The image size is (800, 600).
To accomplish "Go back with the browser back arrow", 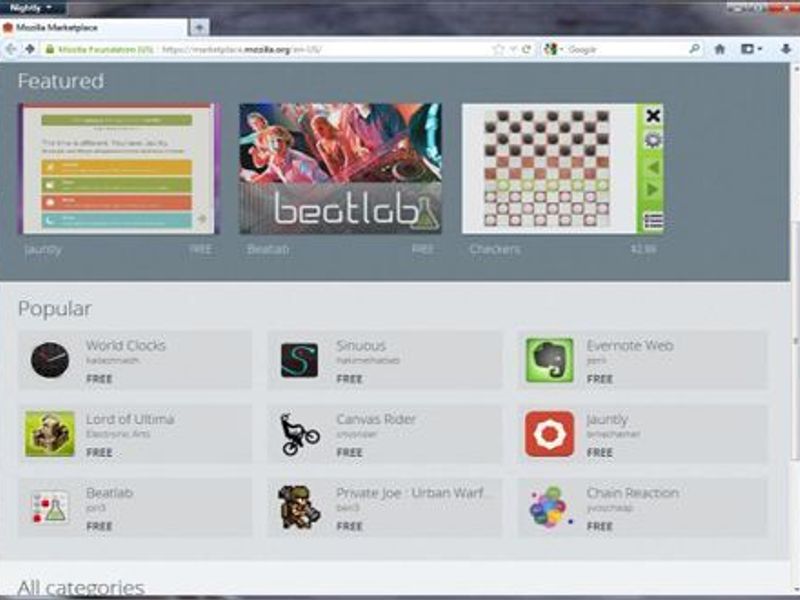I will coord(11,49).
